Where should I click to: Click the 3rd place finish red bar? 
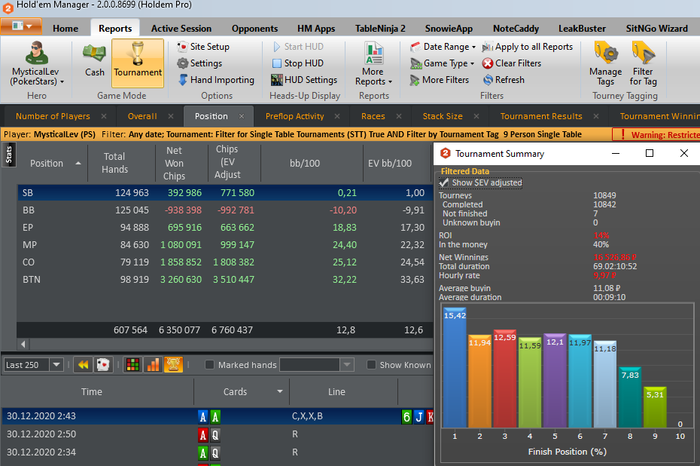505,379
